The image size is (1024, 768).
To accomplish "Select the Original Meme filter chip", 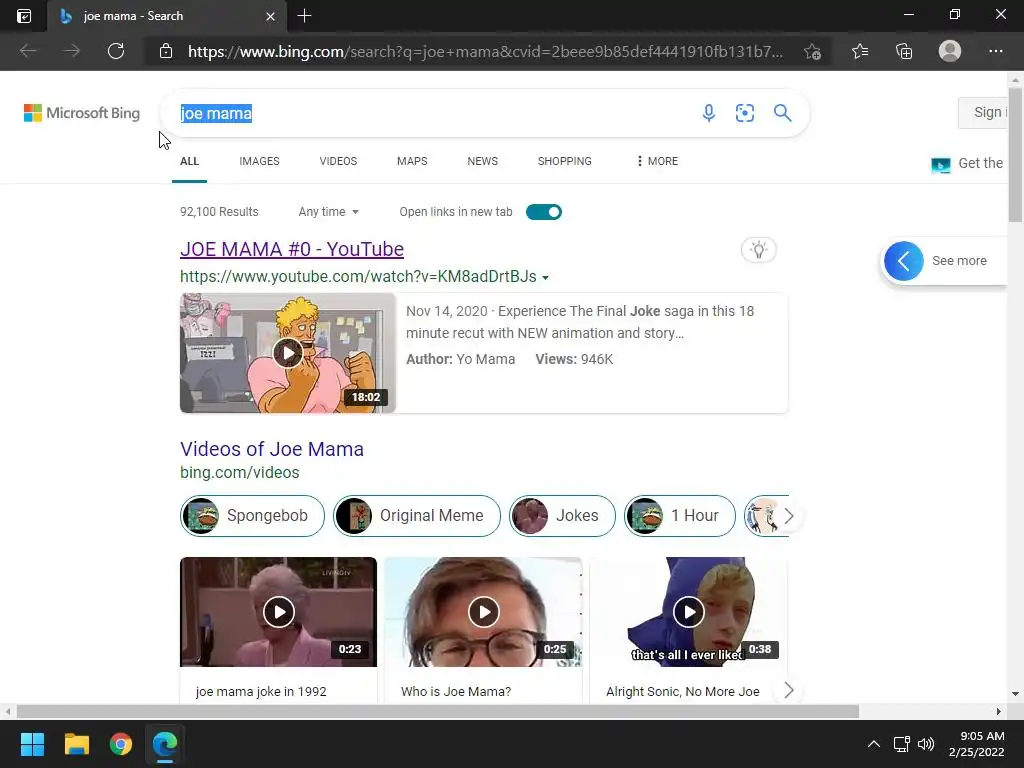I will coord(417,516).
